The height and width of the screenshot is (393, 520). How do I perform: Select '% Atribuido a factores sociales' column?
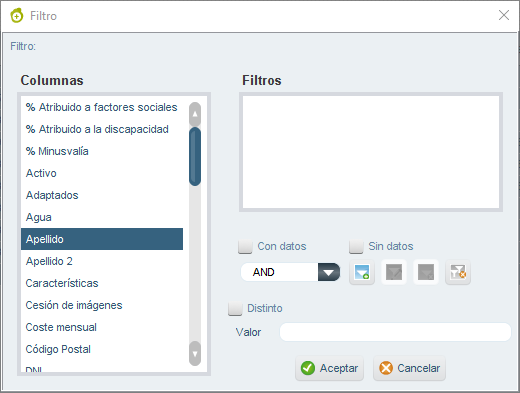point(102,107)
